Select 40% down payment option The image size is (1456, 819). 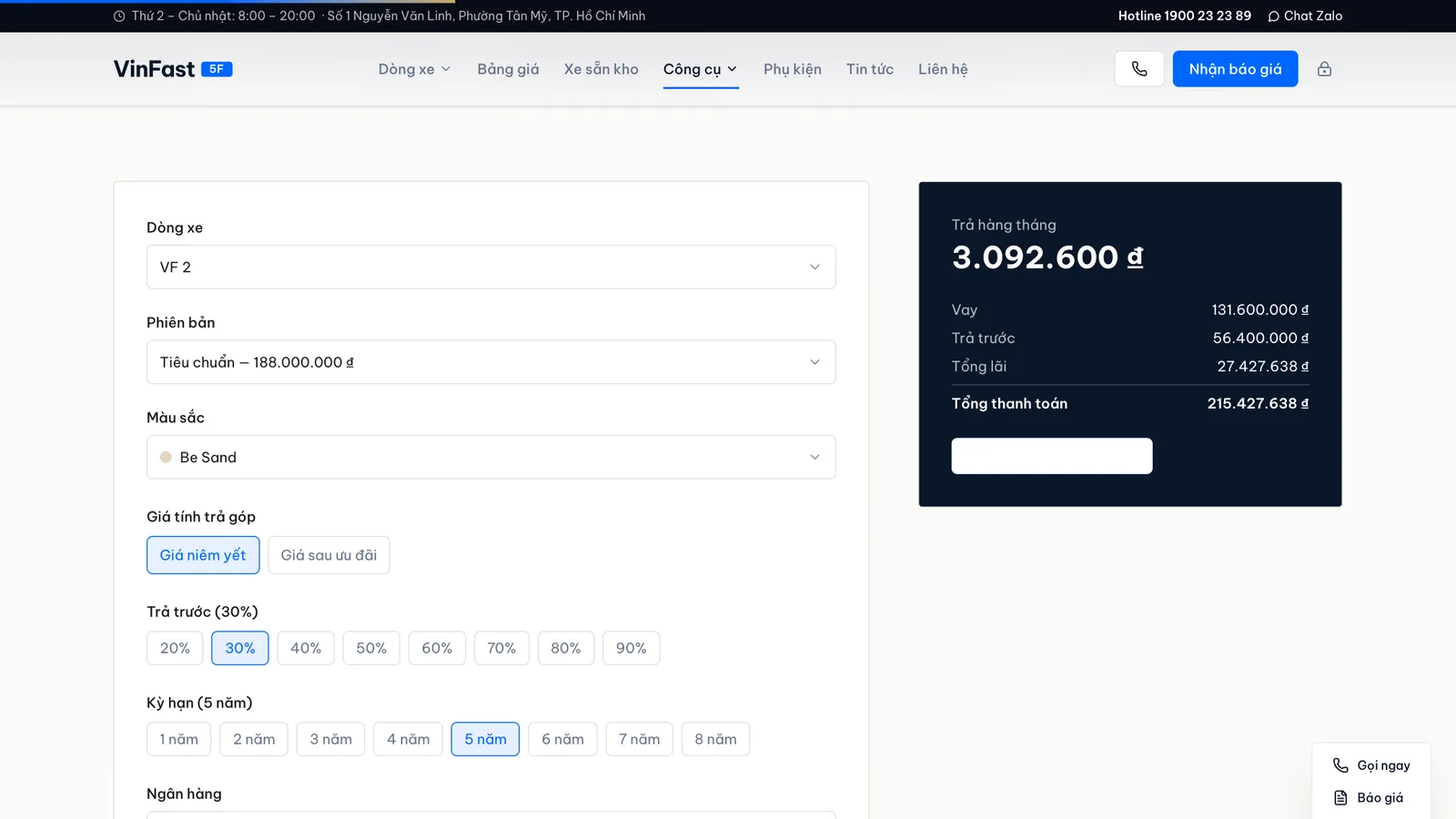tap(306, 648)
